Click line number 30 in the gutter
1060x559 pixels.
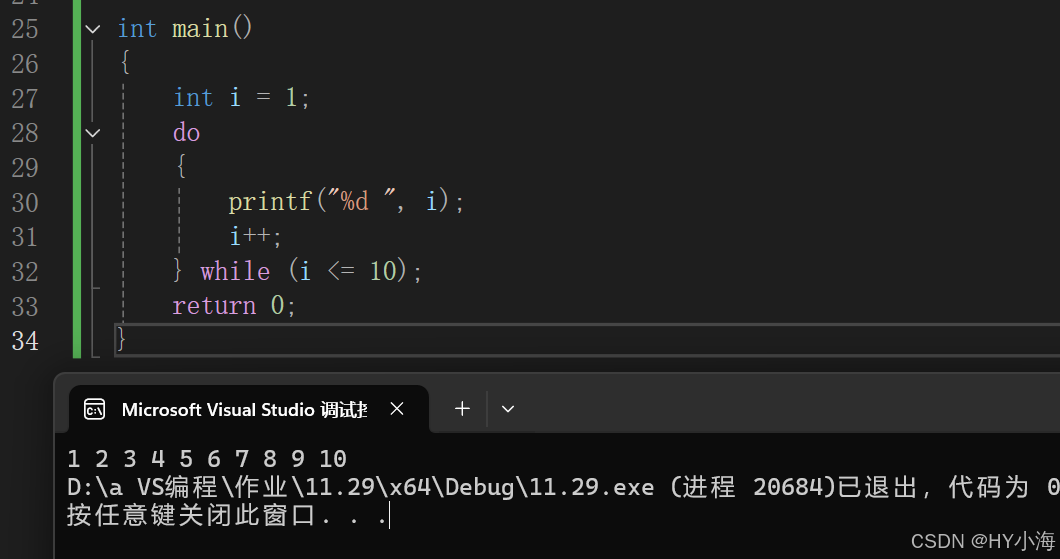[x=25, y=203]
